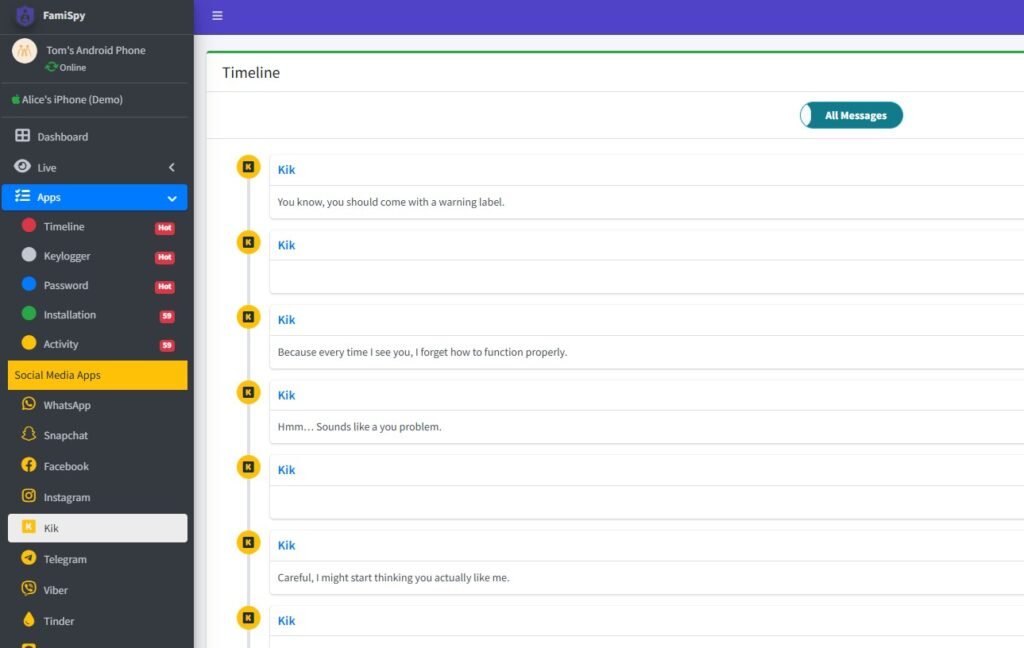Click the Tinder flame icon
1024x648 pixels.
tap(29, 619)
